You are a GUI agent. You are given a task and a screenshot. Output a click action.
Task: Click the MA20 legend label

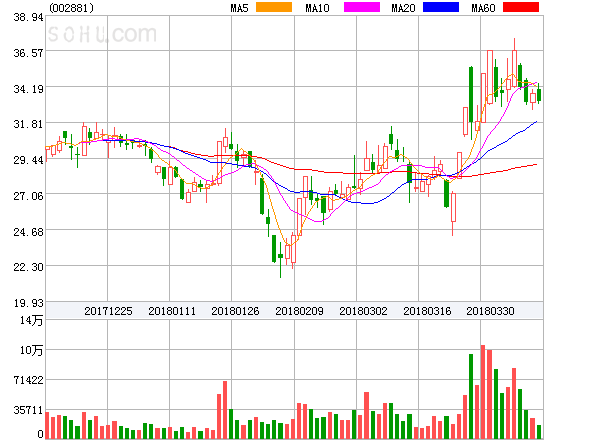point(403,8)
